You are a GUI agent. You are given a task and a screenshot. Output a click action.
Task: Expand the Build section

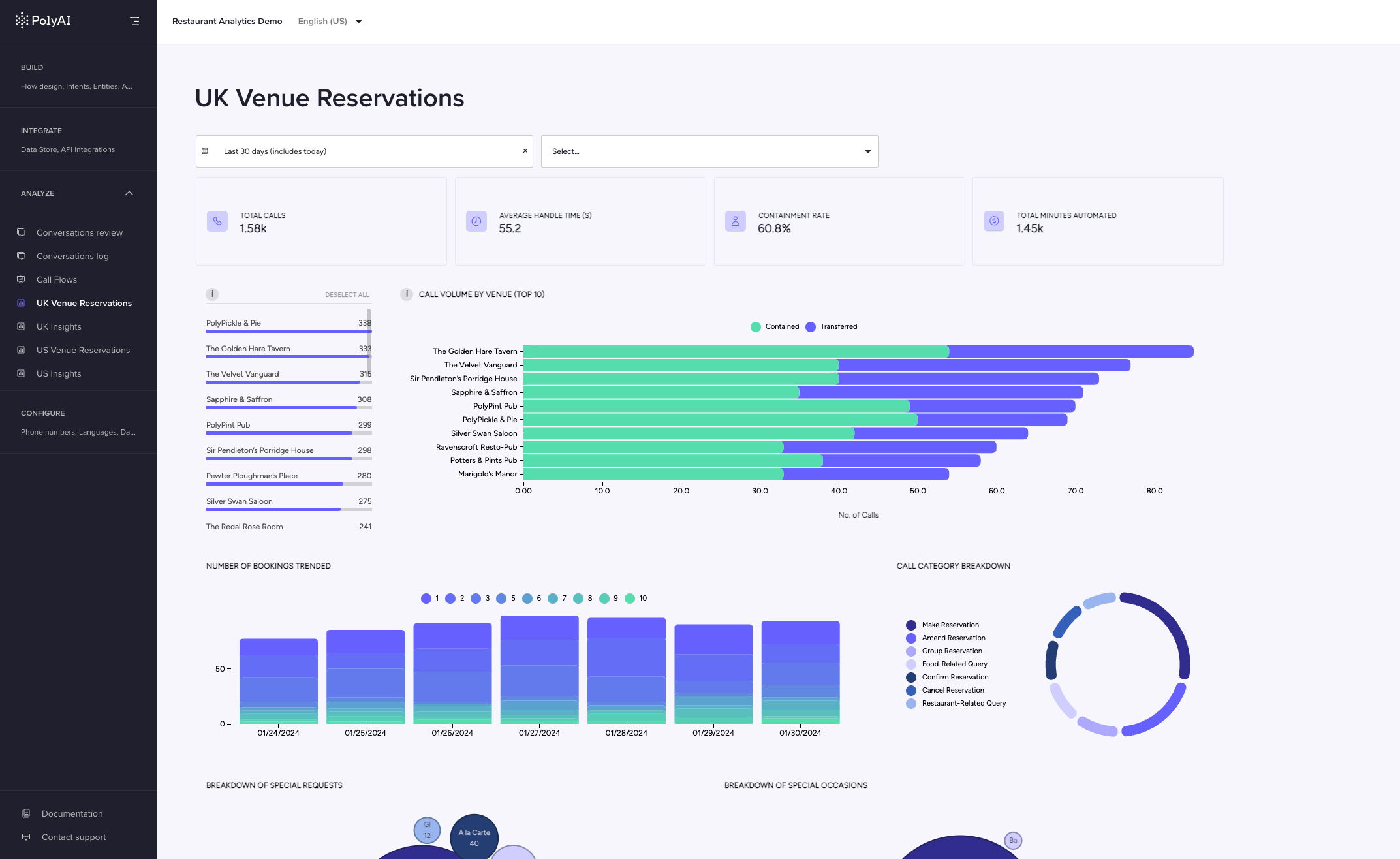(78, 76)
